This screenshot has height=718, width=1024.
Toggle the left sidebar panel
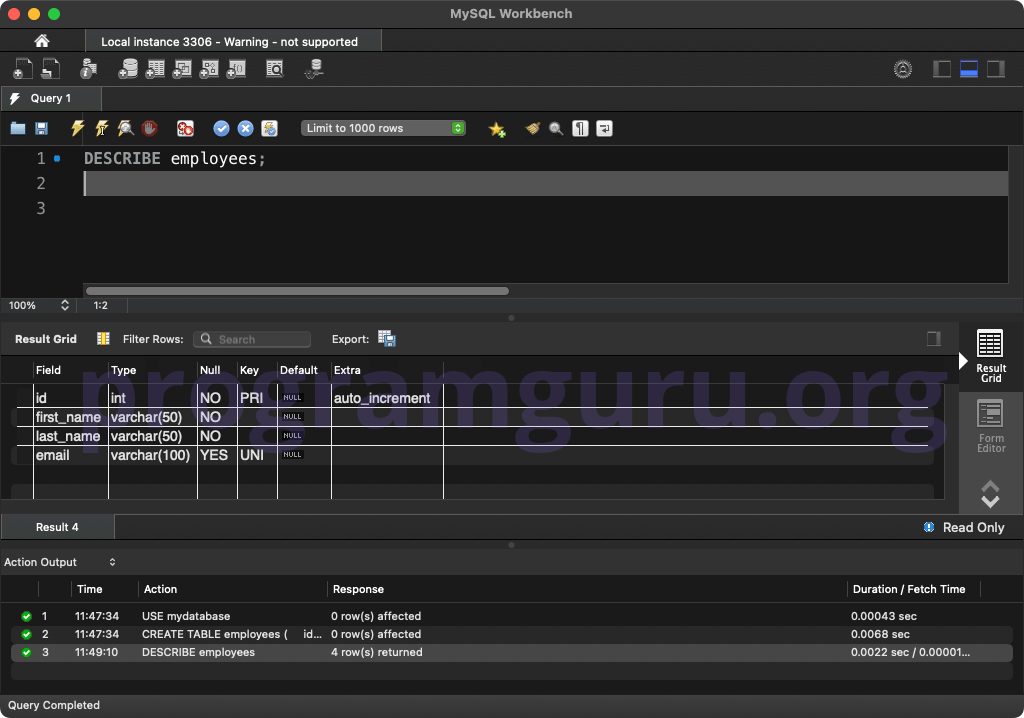tap(942, 69)
